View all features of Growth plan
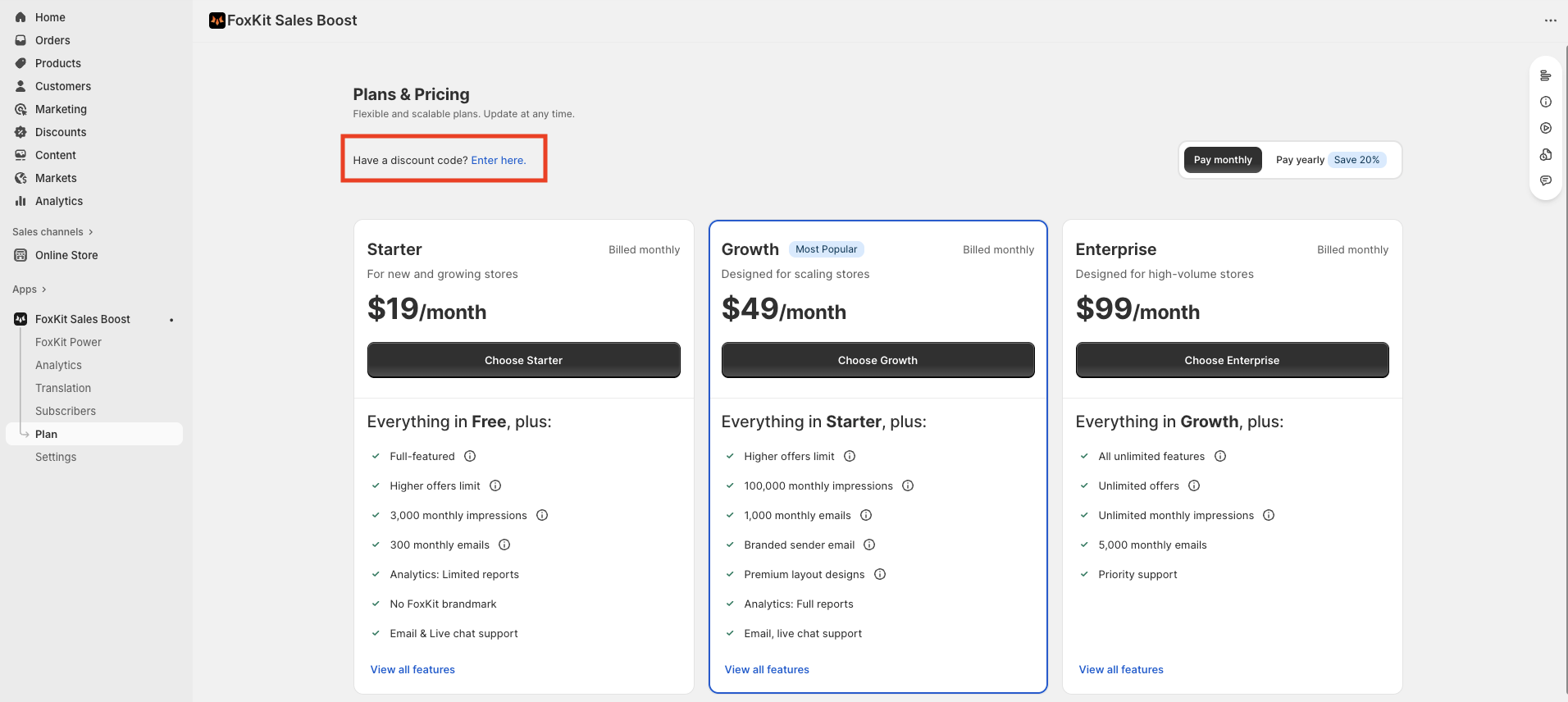The height and width of the screenshot is (702, 1568). tap(767, 669)
